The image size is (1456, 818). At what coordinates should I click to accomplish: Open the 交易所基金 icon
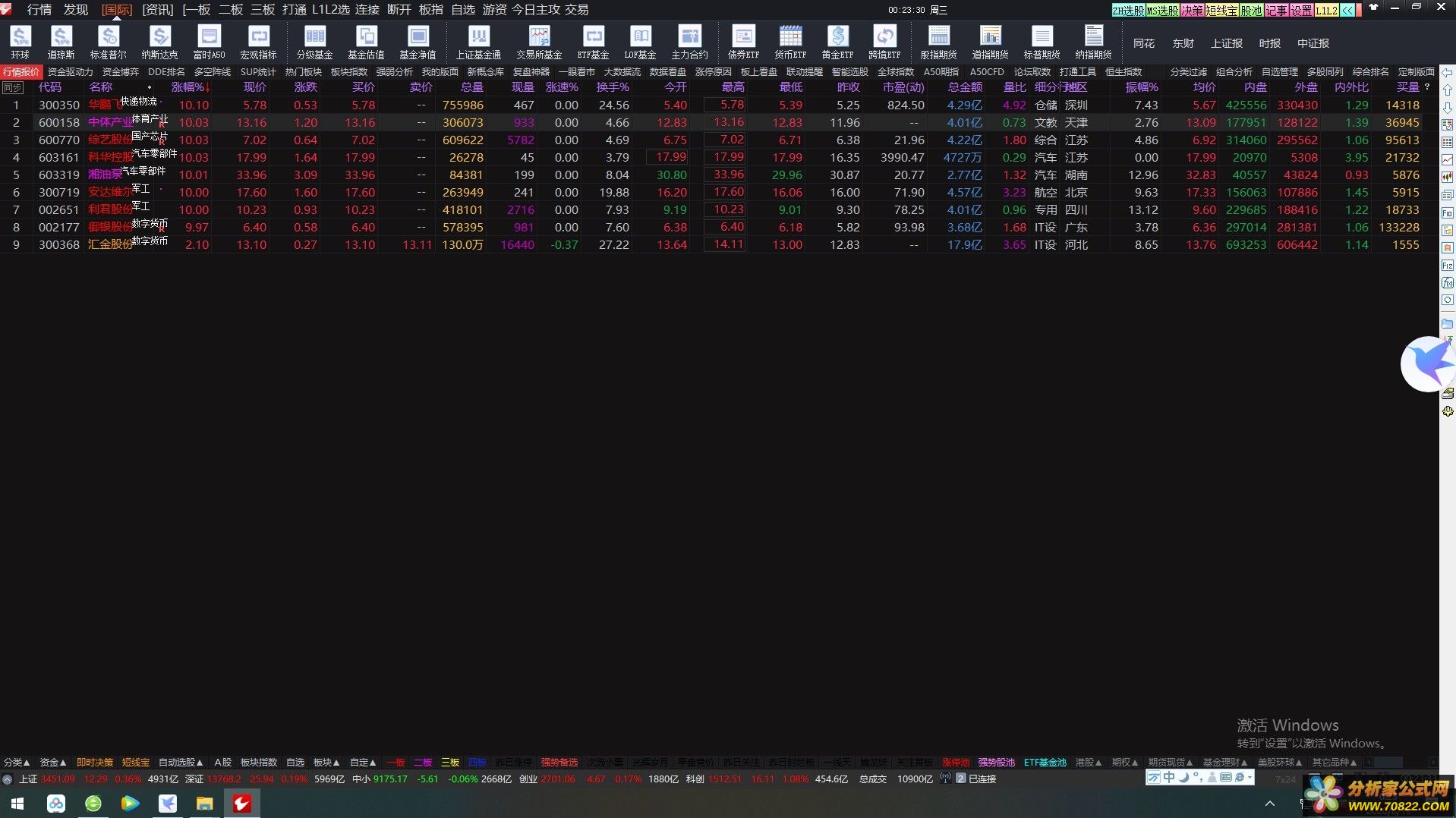540,42
